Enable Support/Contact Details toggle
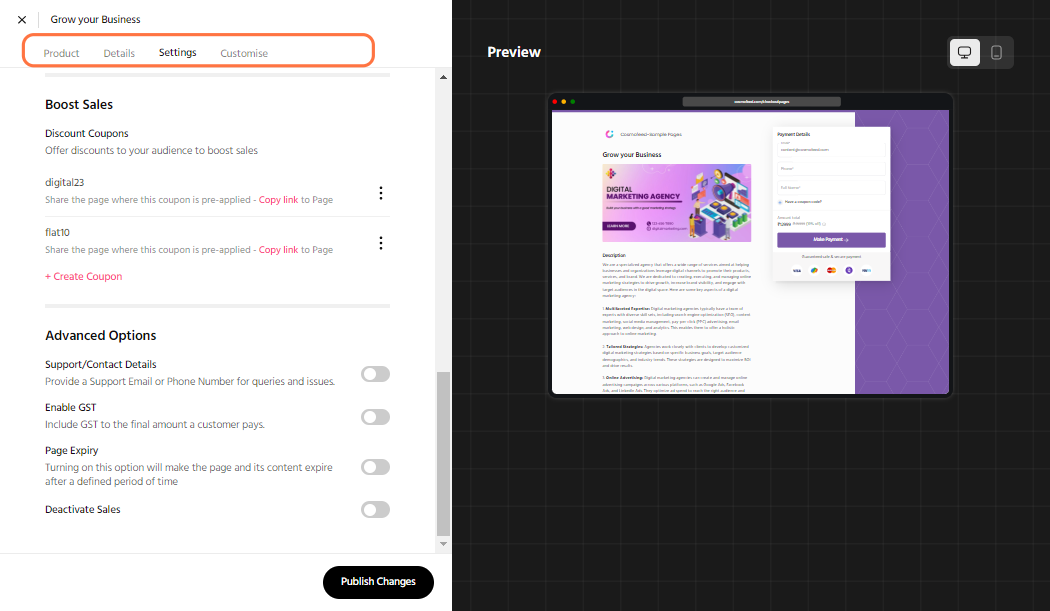Image resolution: width=1050 pixels, height=611 pixels. (375, 374)
